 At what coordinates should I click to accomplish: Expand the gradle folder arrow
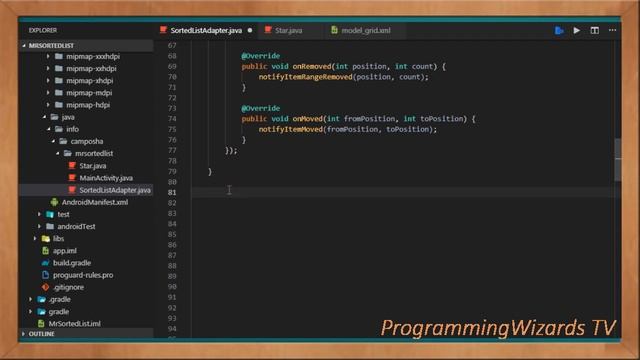30,311
